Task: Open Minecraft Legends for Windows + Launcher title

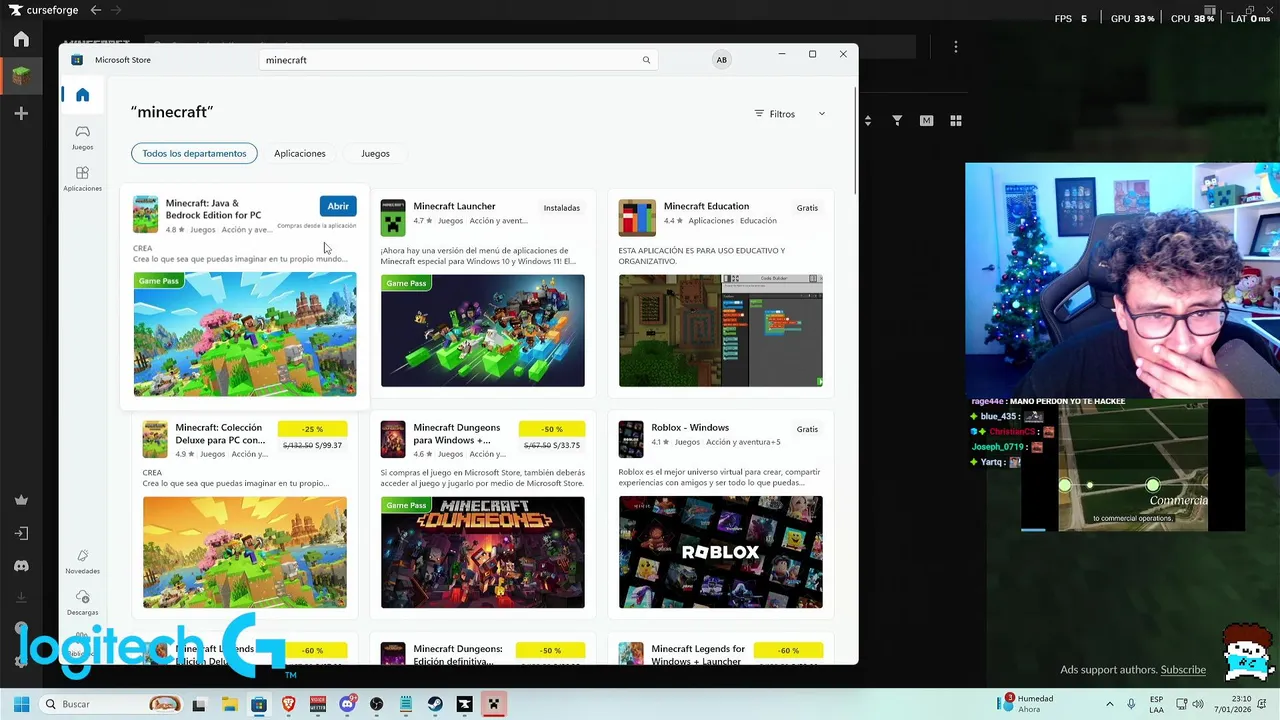Action: 698,654
